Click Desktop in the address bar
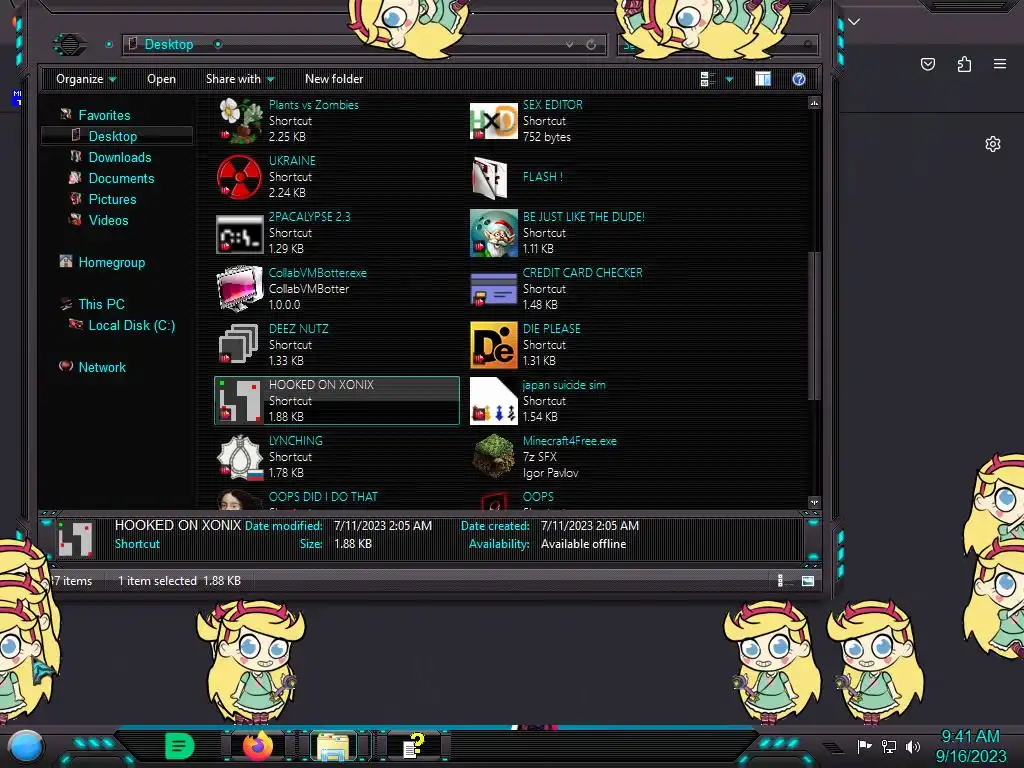Image resolution: width=1024 pixels, height=768 pixels. [168, 44]
